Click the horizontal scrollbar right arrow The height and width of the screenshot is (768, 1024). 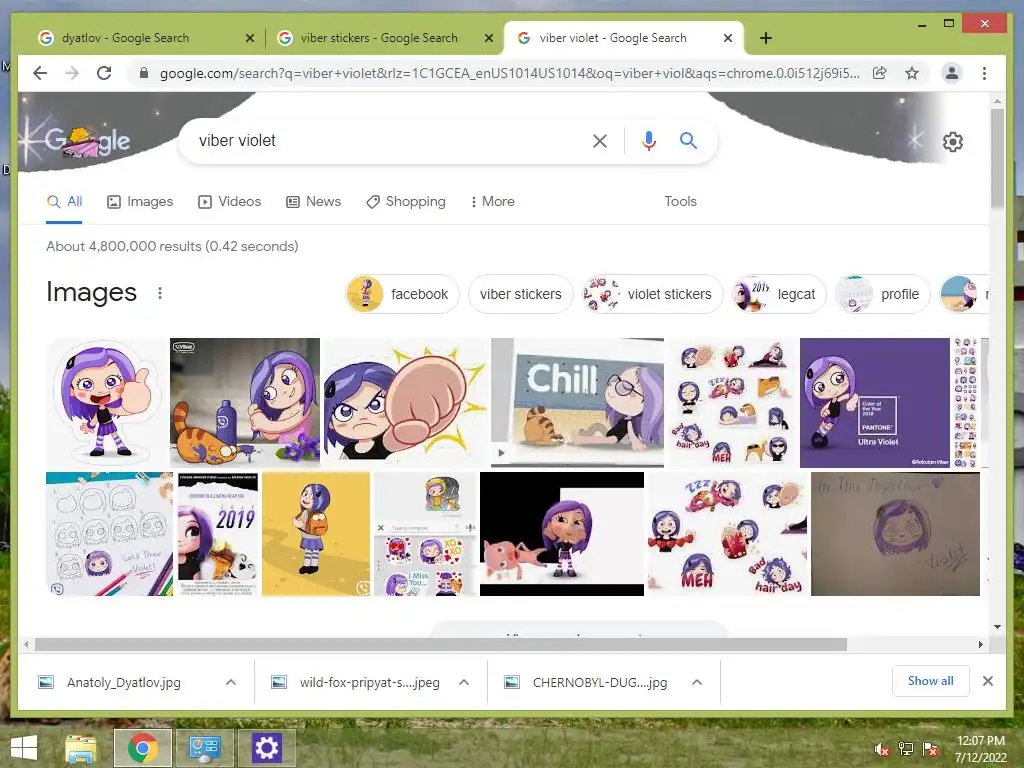point(980,645)
